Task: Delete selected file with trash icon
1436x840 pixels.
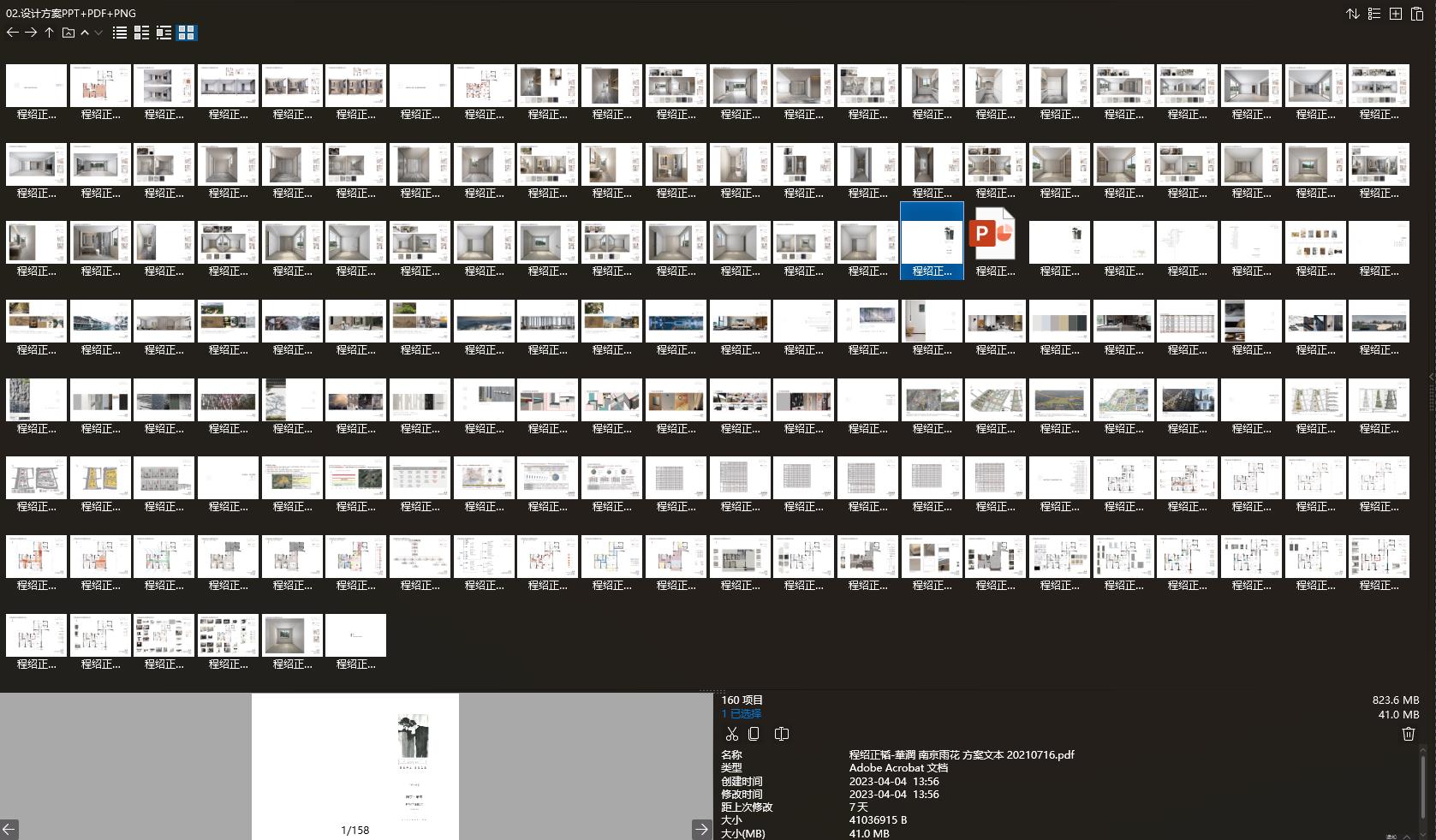Action: click(x=1408, y=734)
